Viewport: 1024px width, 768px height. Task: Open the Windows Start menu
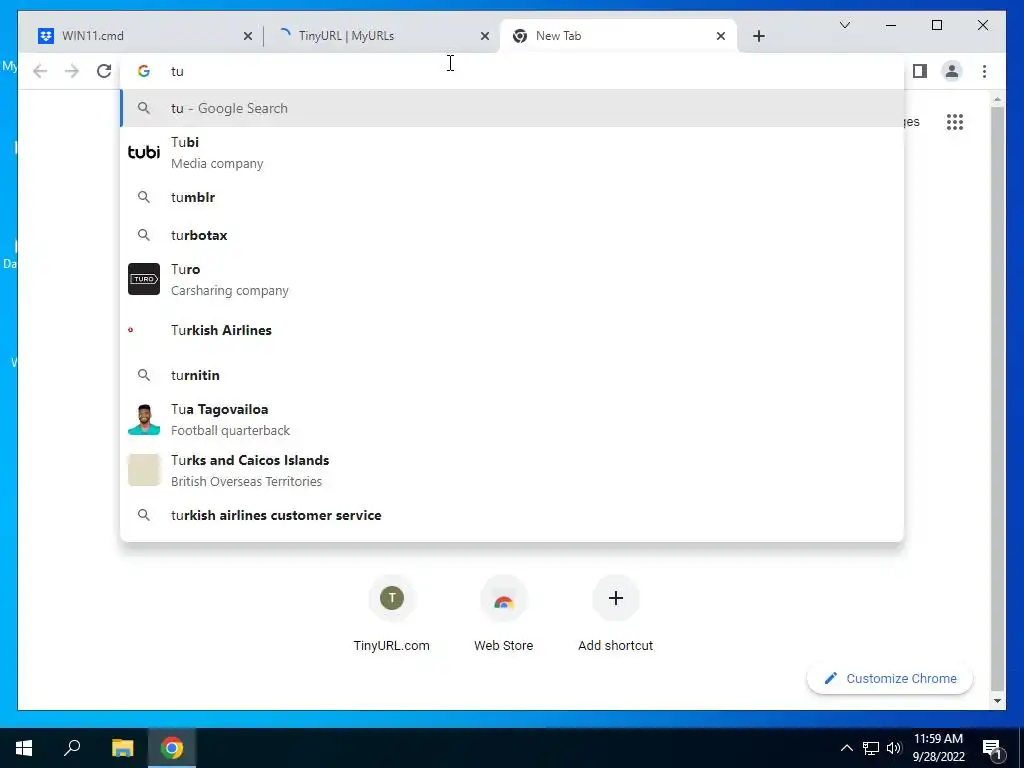24,748
